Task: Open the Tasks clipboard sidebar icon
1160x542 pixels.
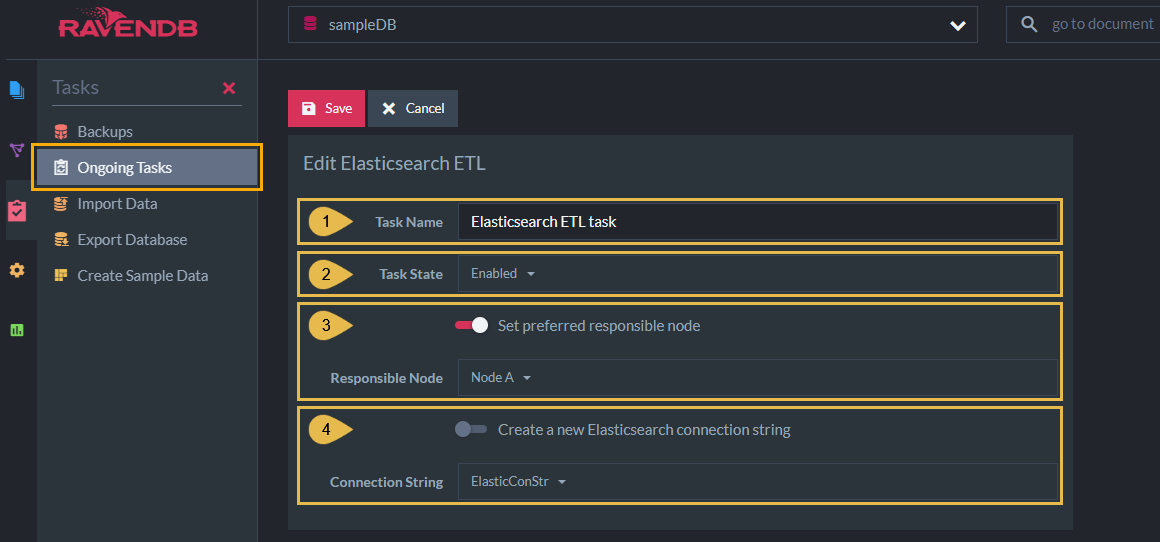Action: click(17, 211)
